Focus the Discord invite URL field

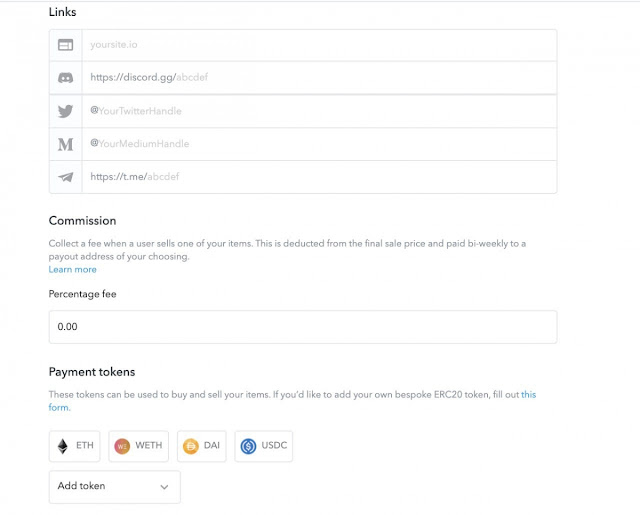point(319,78)
